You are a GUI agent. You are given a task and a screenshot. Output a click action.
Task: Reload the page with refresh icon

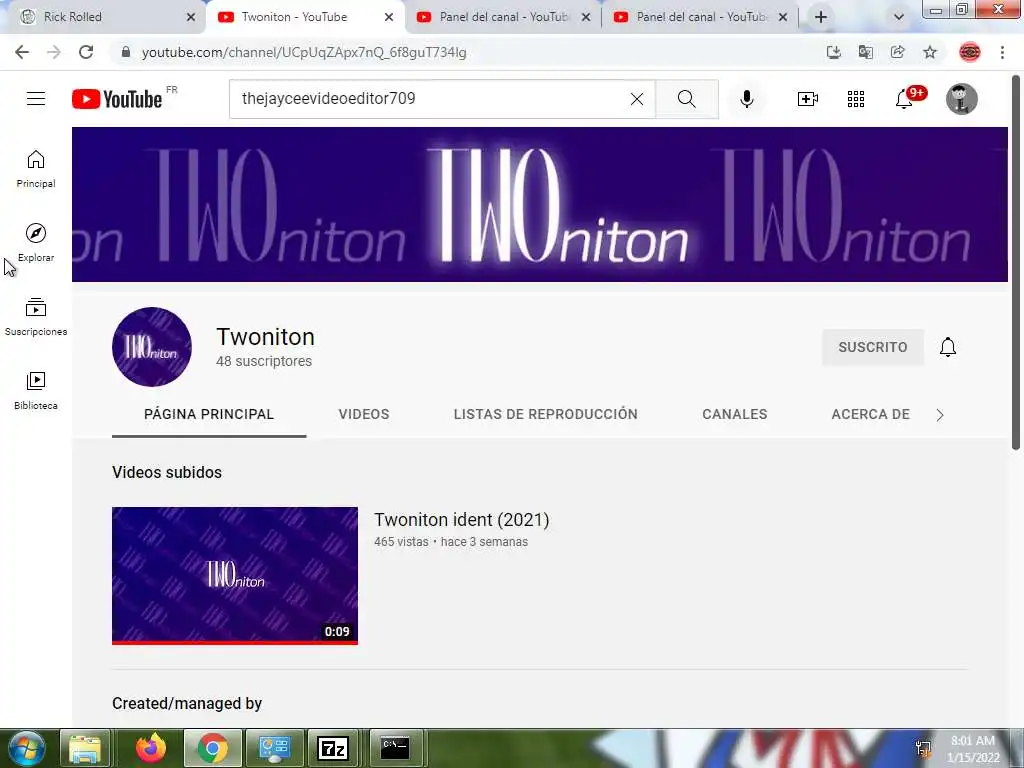pos(86,52)
